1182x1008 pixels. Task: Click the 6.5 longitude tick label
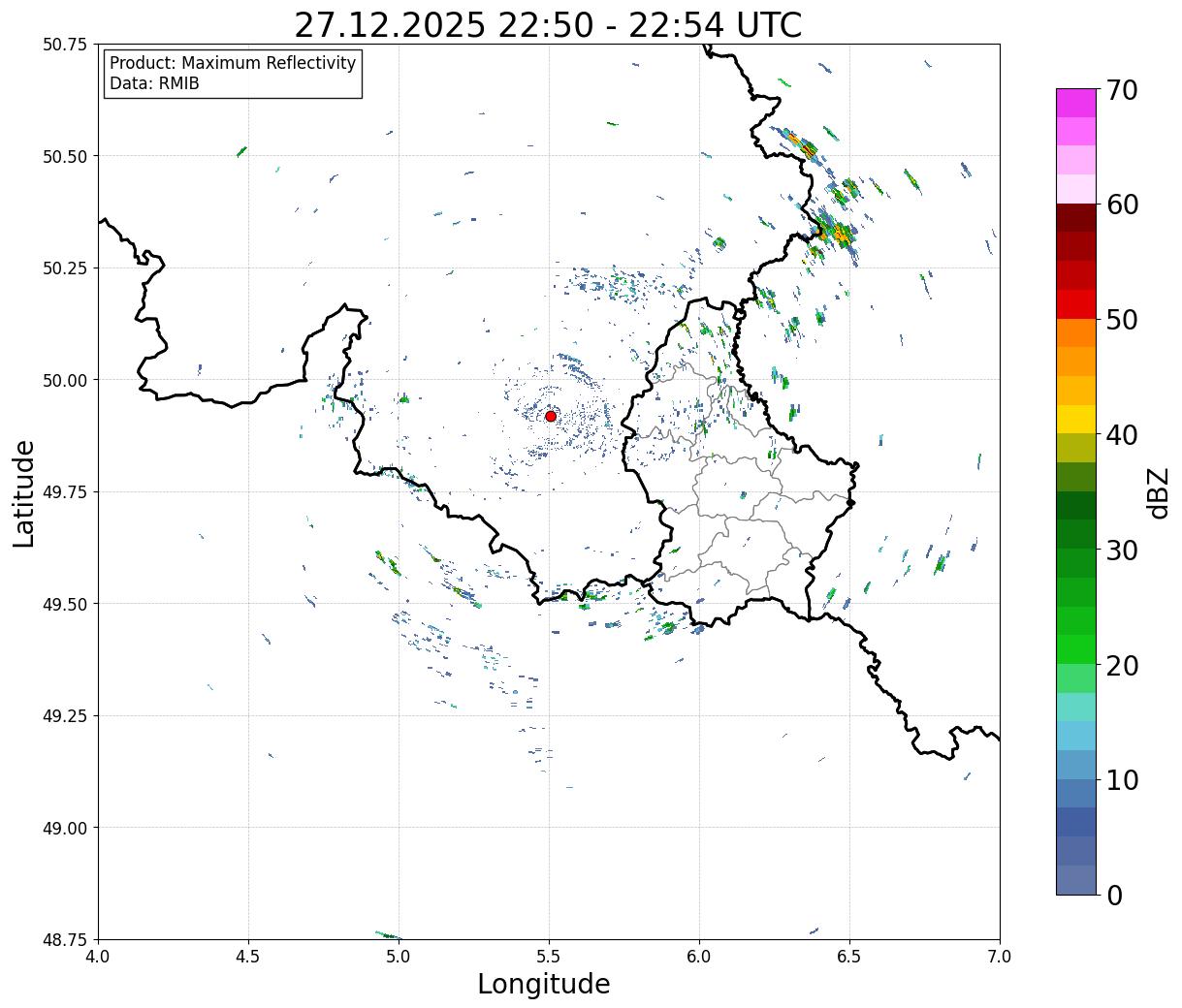pyautogui.click(x=849, y=956)
